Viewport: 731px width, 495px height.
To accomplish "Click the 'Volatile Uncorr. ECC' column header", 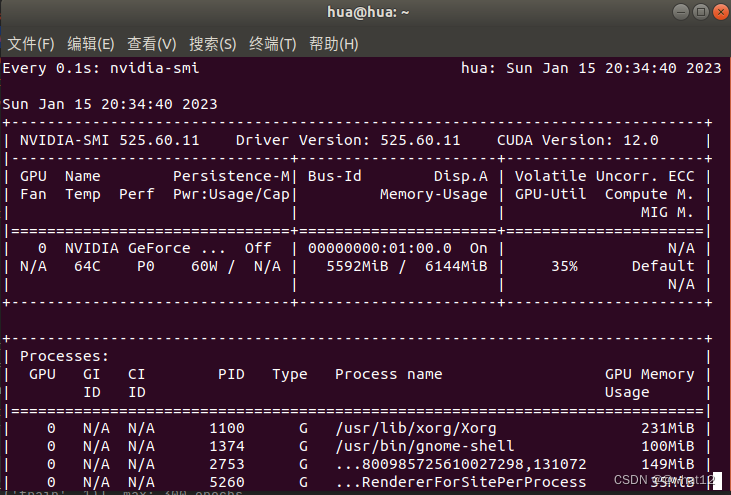I will coord(605,176).
